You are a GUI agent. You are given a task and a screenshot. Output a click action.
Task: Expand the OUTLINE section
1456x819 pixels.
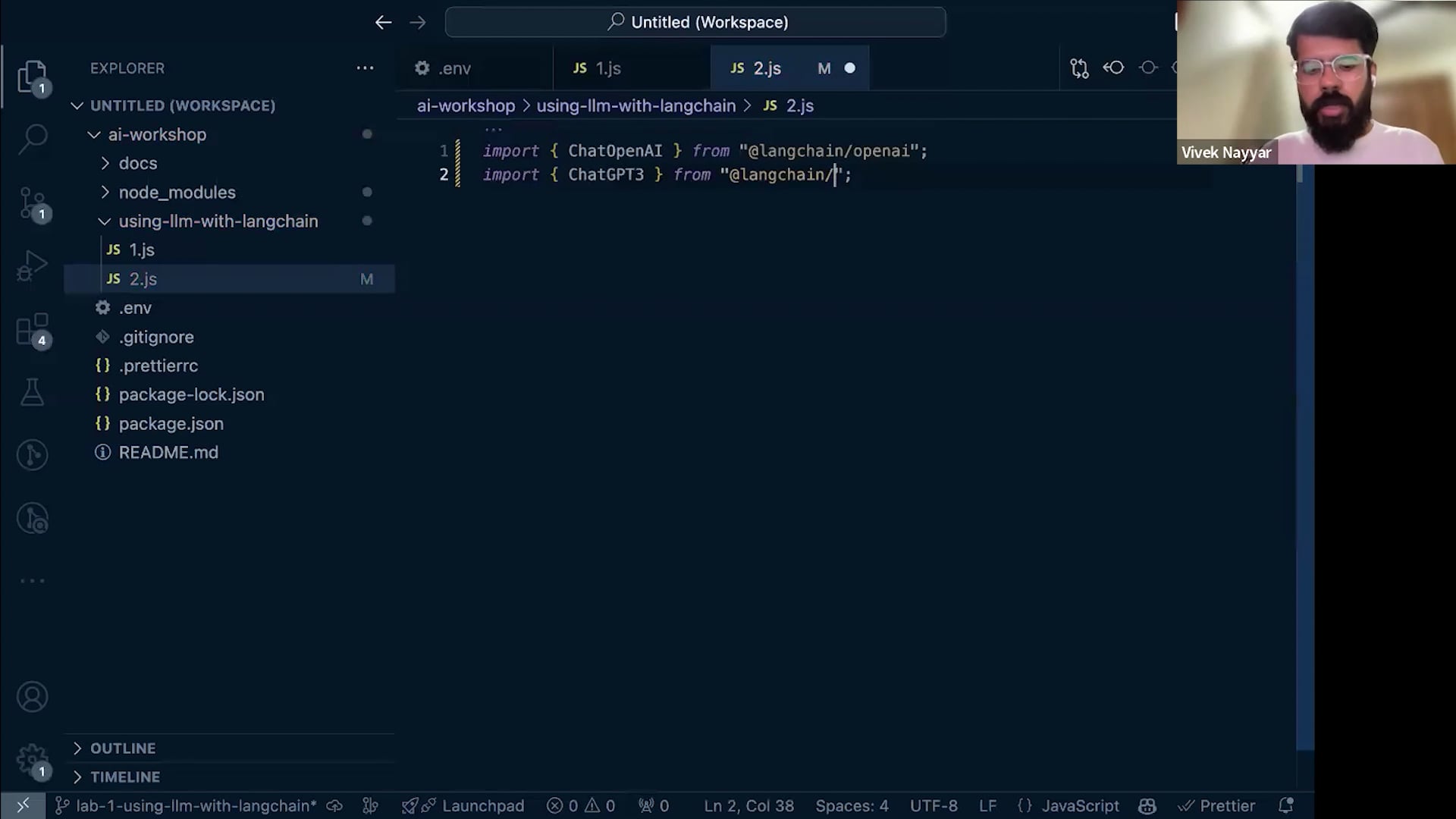pyautogui.click(x=123, y=748)
